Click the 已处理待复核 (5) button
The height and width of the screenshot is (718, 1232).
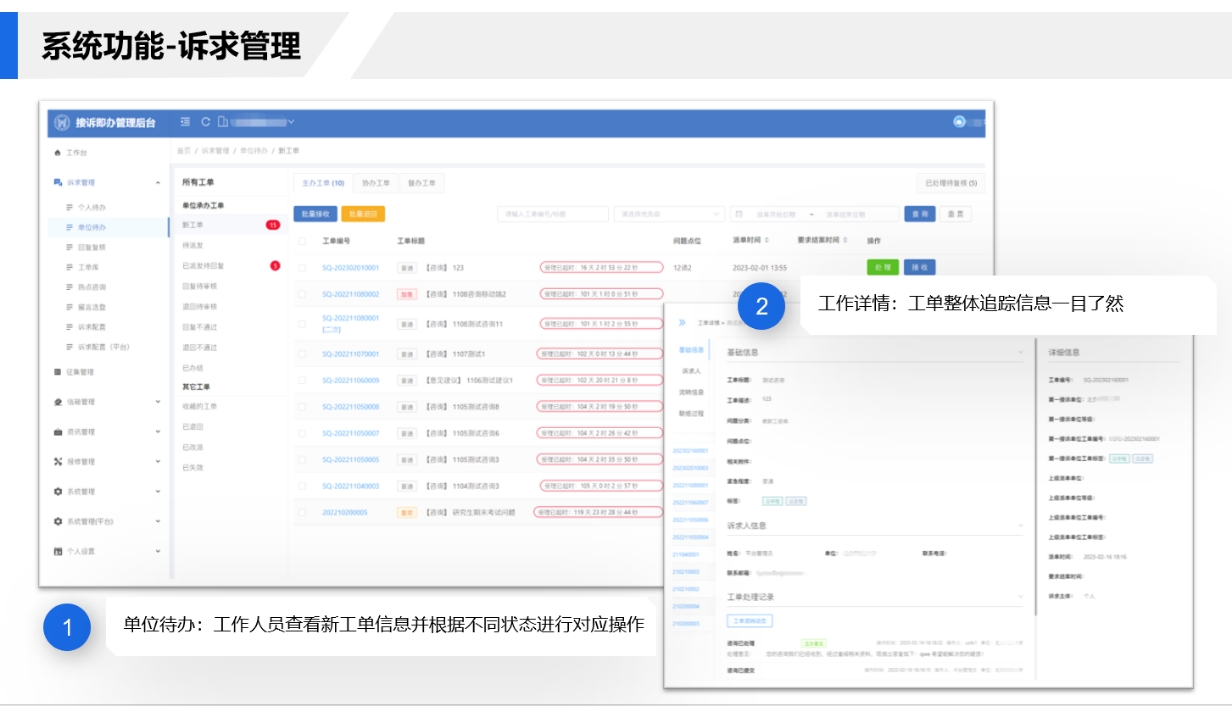point(951,183)
